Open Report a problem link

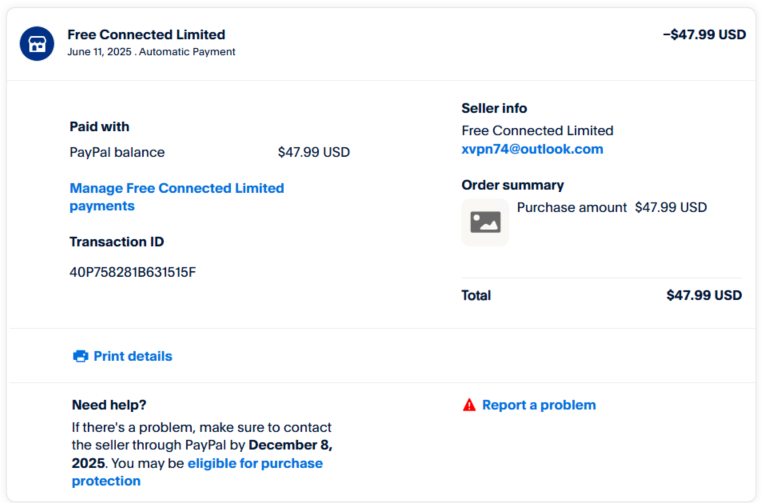[x=539, y=405]
